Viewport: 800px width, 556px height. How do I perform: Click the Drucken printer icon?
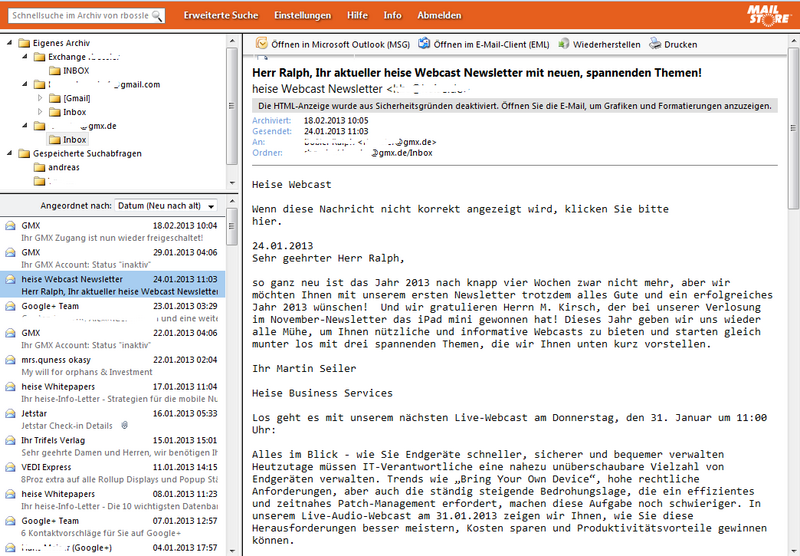pos(655,44)
